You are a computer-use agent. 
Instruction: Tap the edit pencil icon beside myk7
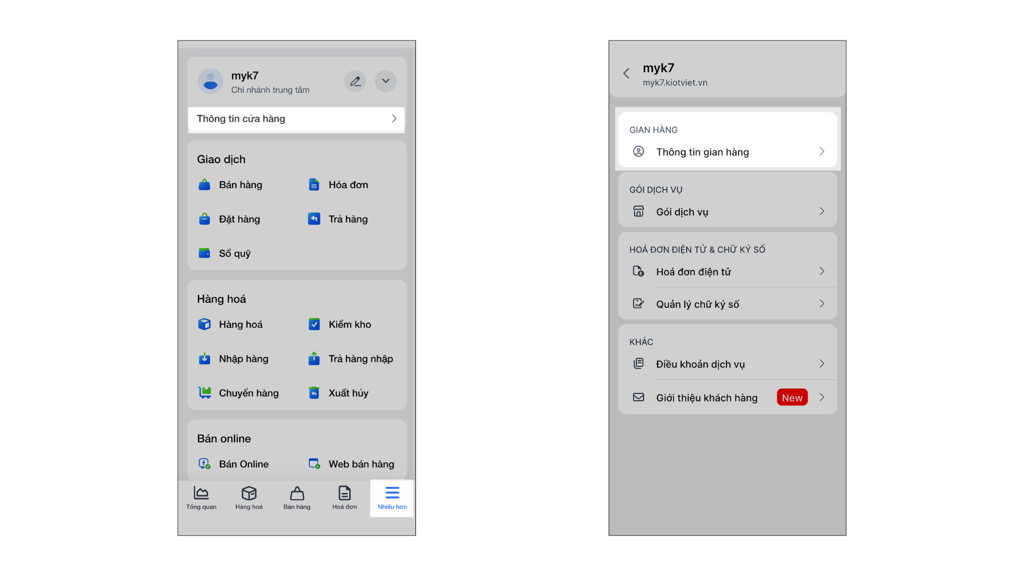click(x=355, y=81)
